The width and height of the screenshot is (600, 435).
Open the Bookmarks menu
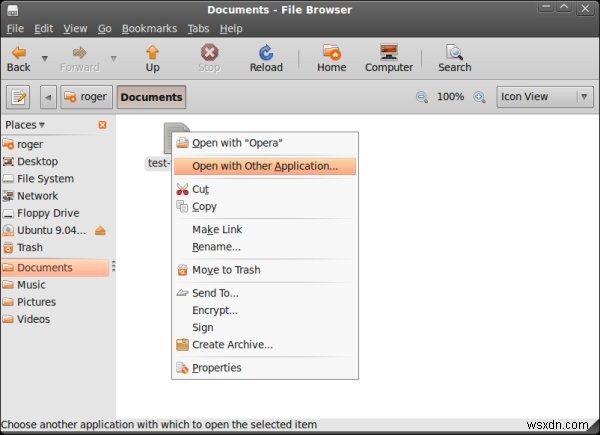point(149,29)
